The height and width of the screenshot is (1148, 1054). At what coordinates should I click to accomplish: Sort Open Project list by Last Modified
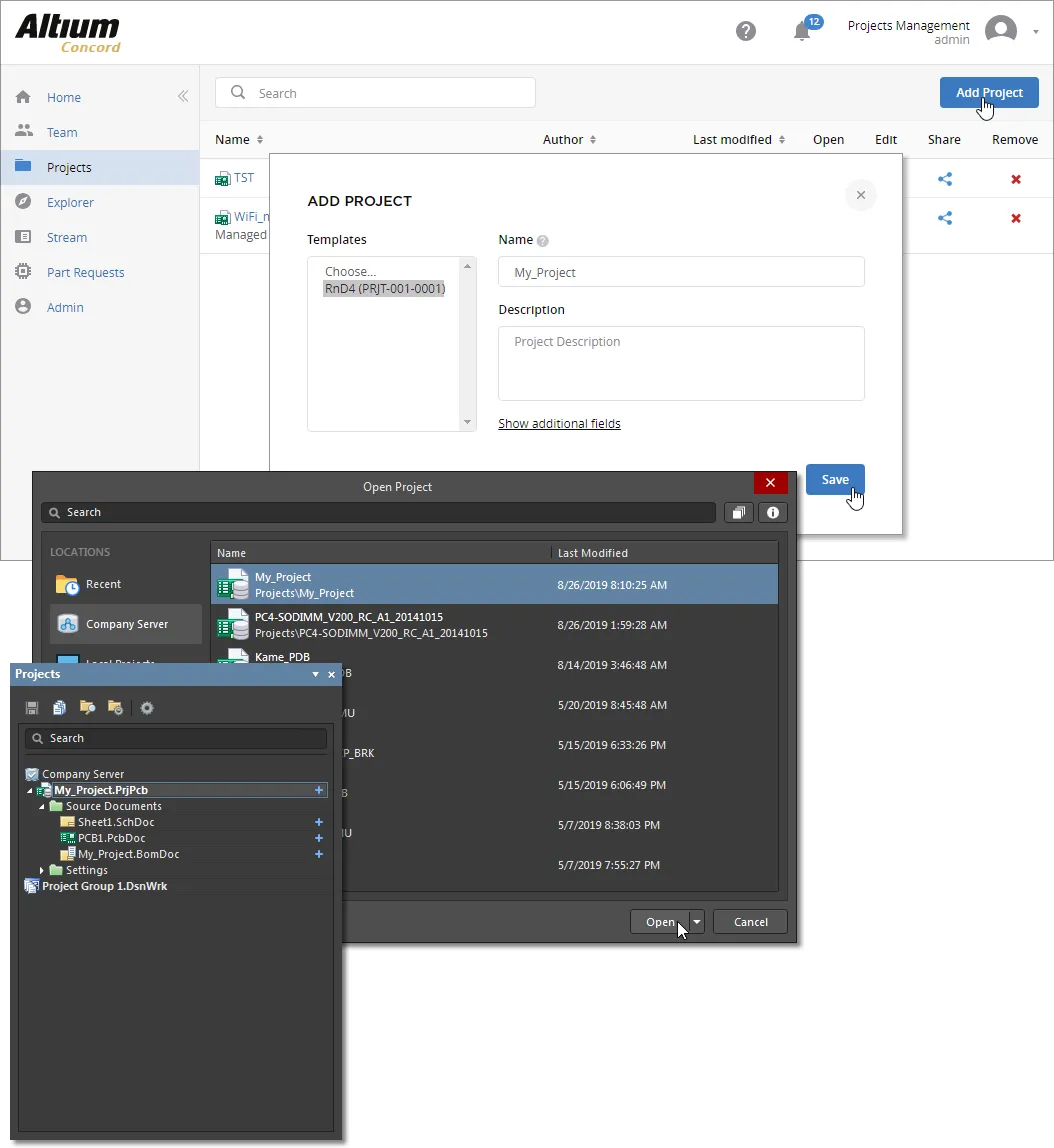(592, 554)
